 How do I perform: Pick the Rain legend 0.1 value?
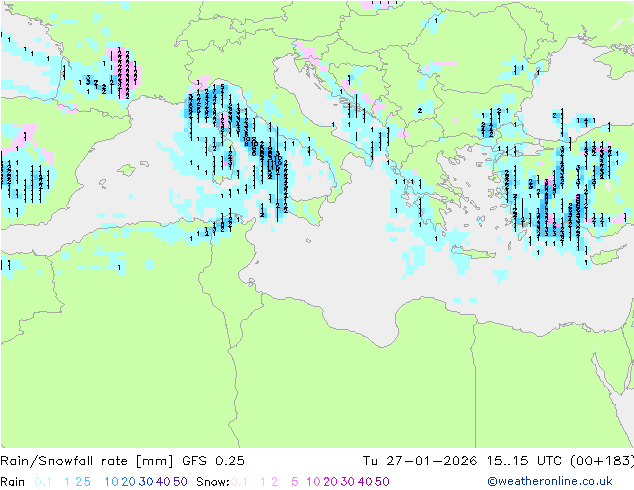coord(43,482)
